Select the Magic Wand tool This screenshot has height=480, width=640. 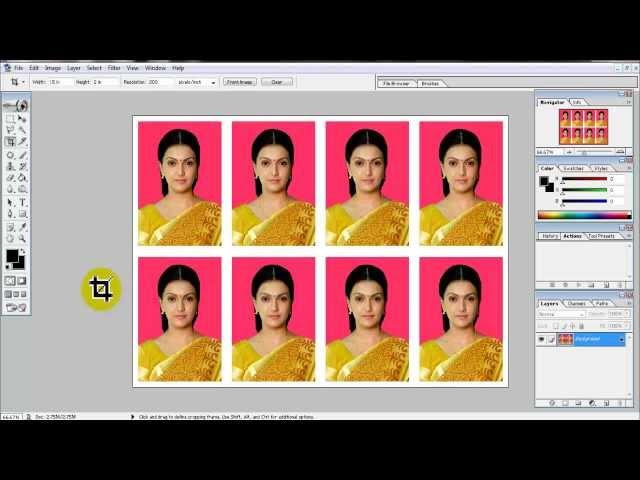(x=22, y=130)
